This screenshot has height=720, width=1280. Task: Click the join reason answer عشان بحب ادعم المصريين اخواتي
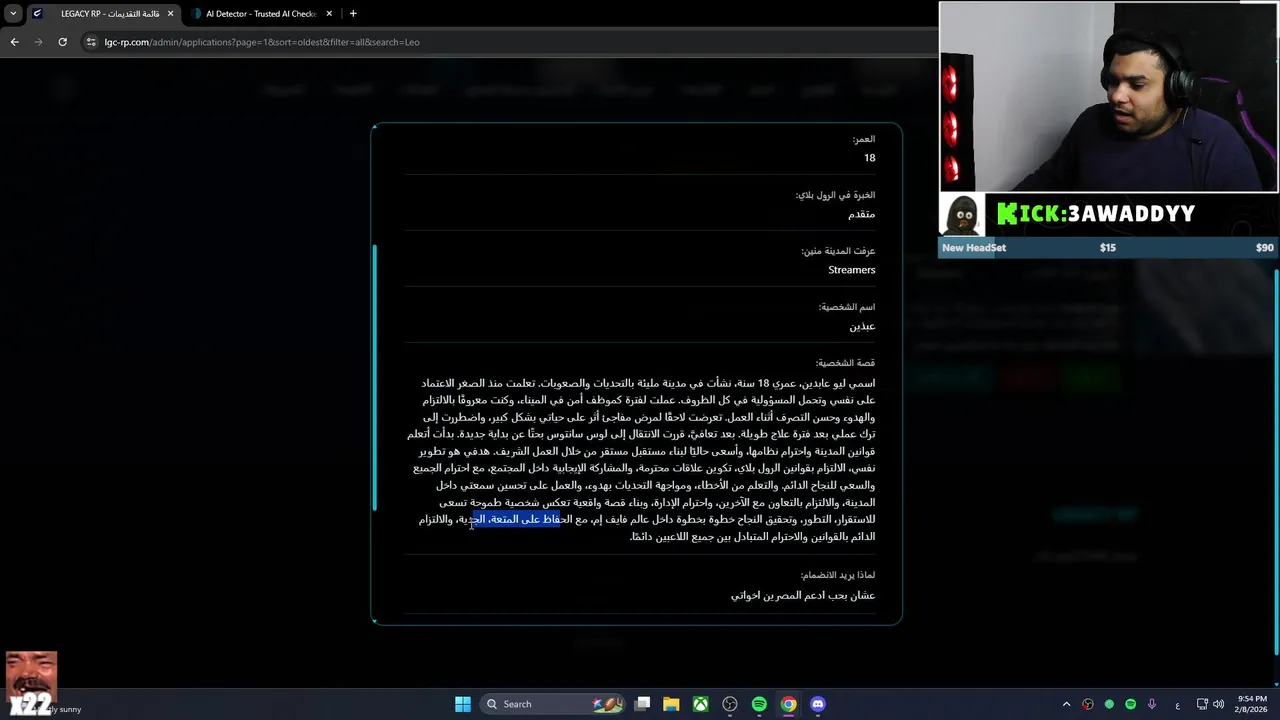803,595
